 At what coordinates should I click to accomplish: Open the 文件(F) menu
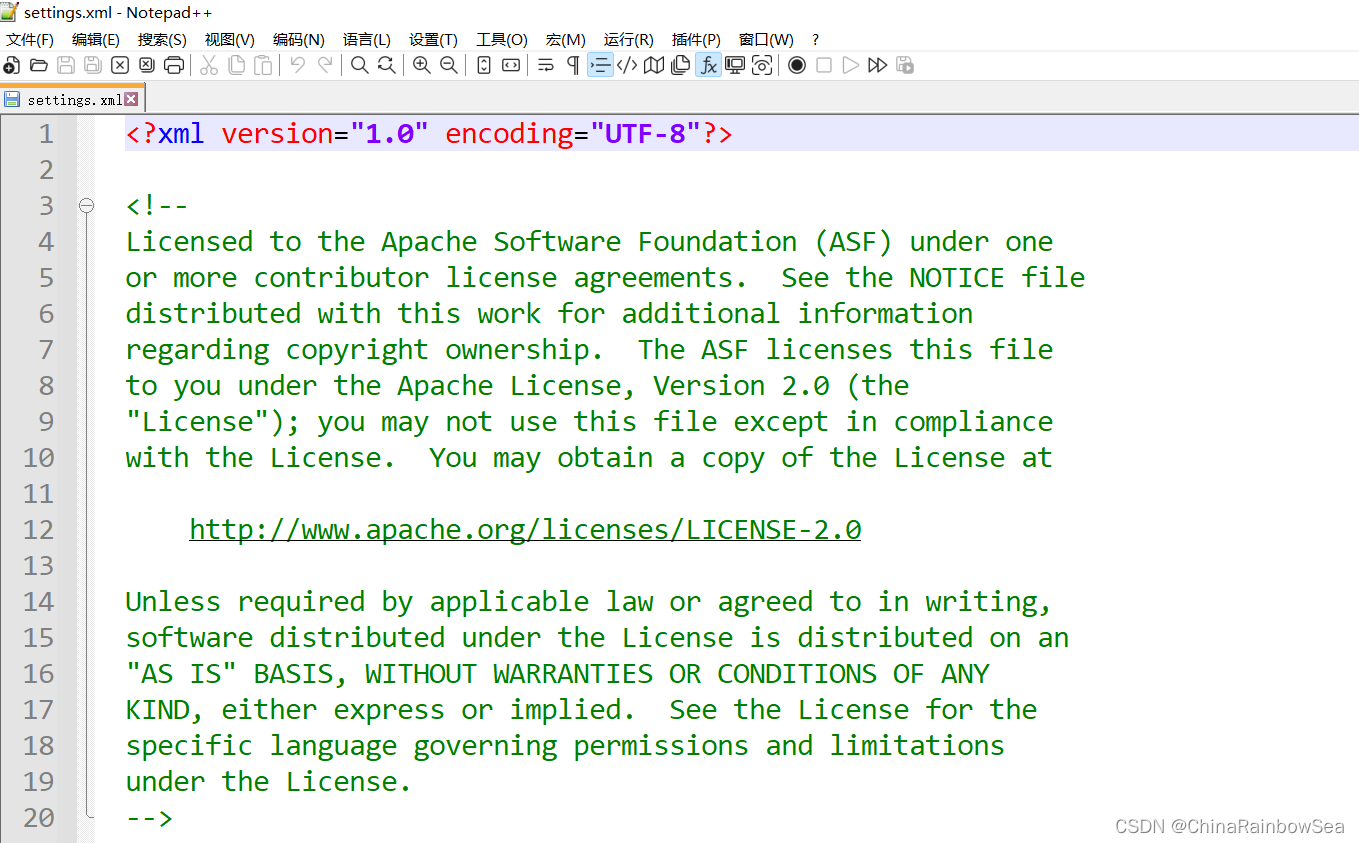30,40
